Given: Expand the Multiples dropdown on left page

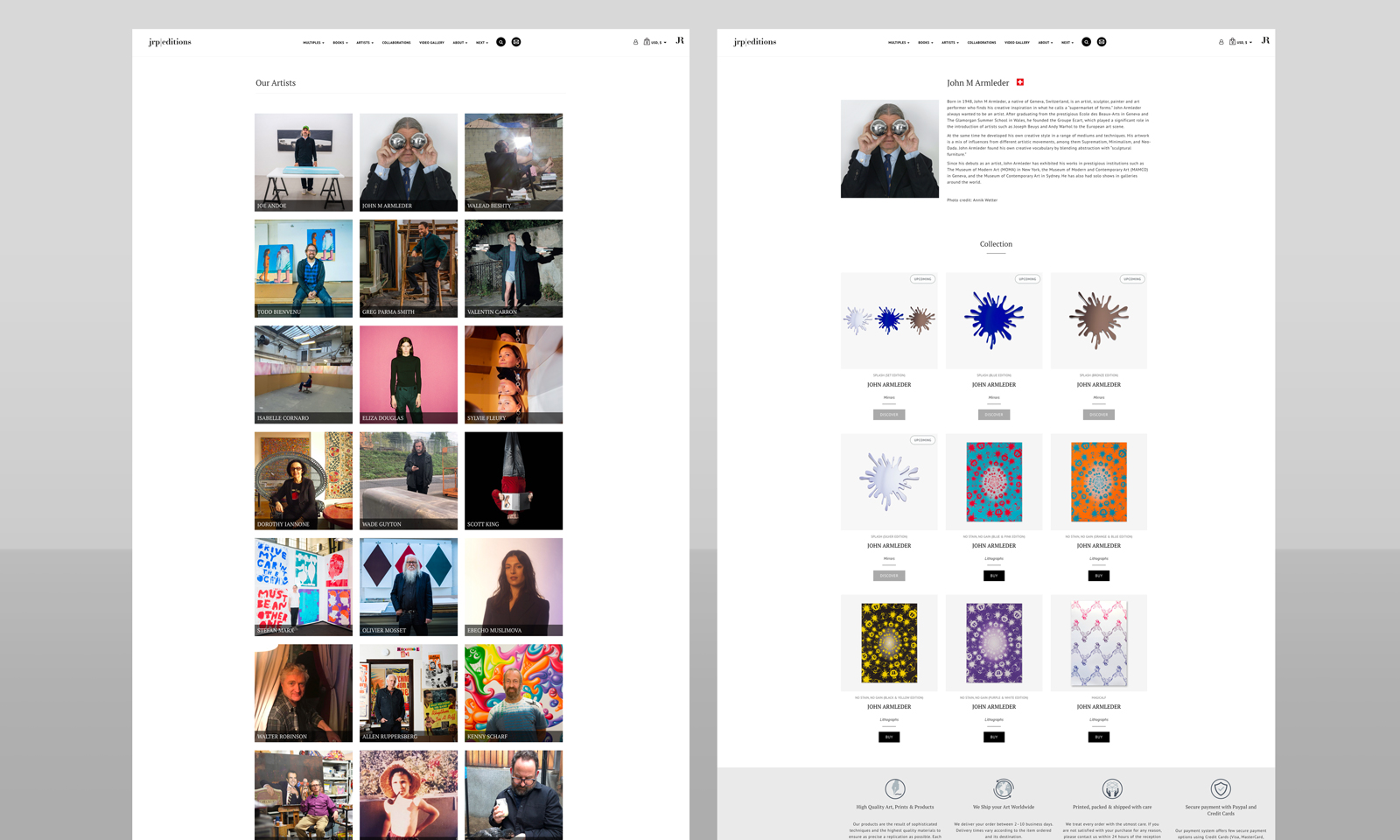Looking at the screenshot, I should click(313, 42).
